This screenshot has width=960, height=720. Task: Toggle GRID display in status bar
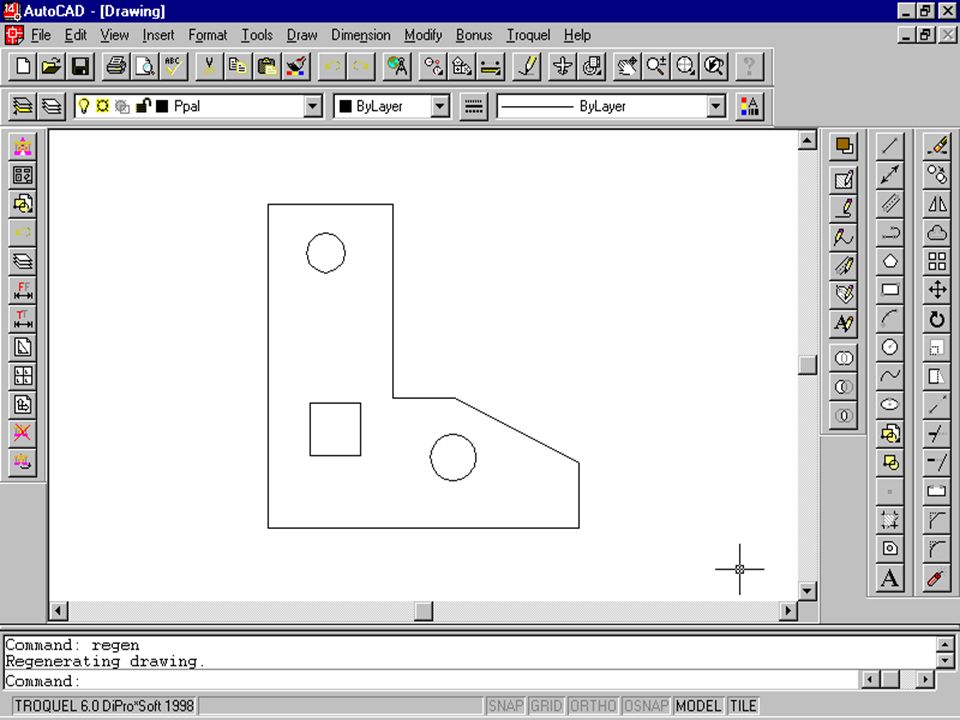click(546, 706)
